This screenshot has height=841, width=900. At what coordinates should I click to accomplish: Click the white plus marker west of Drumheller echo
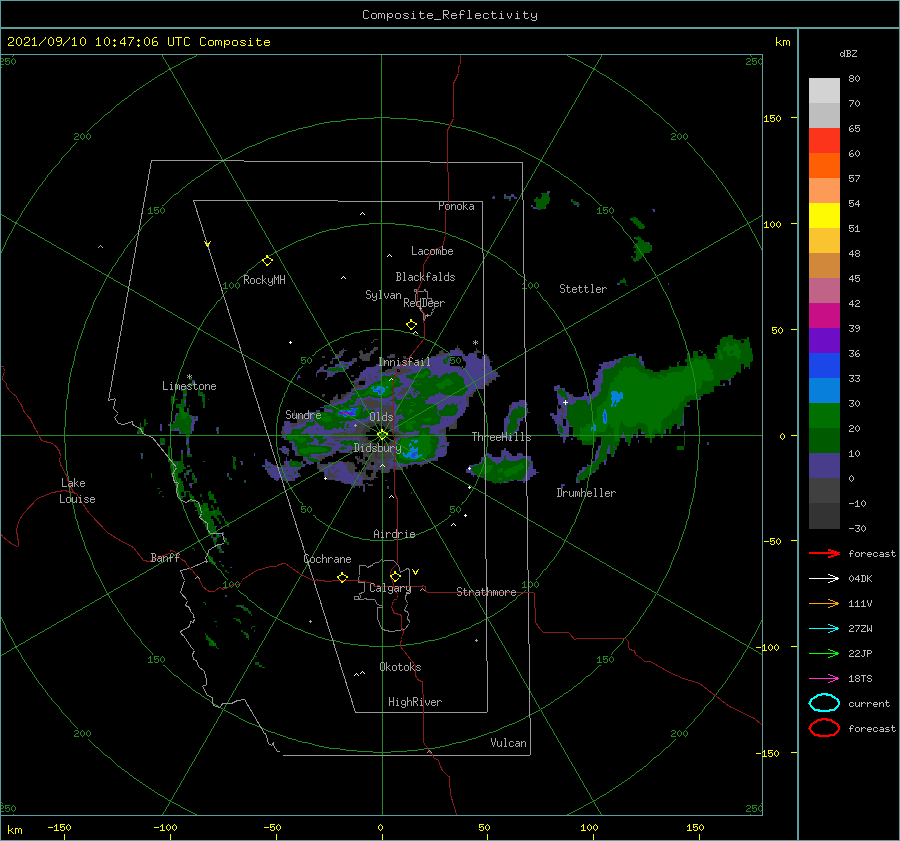click(x=565, y=402)
